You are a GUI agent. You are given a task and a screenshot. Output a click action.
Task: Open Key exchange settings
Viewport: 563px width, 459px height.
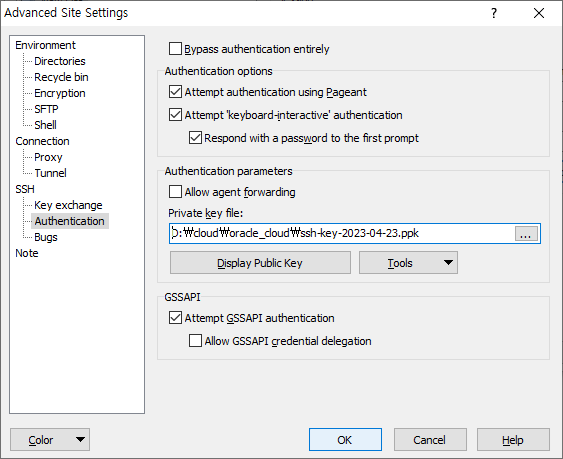pyautogui.click(x=68, y=205)
